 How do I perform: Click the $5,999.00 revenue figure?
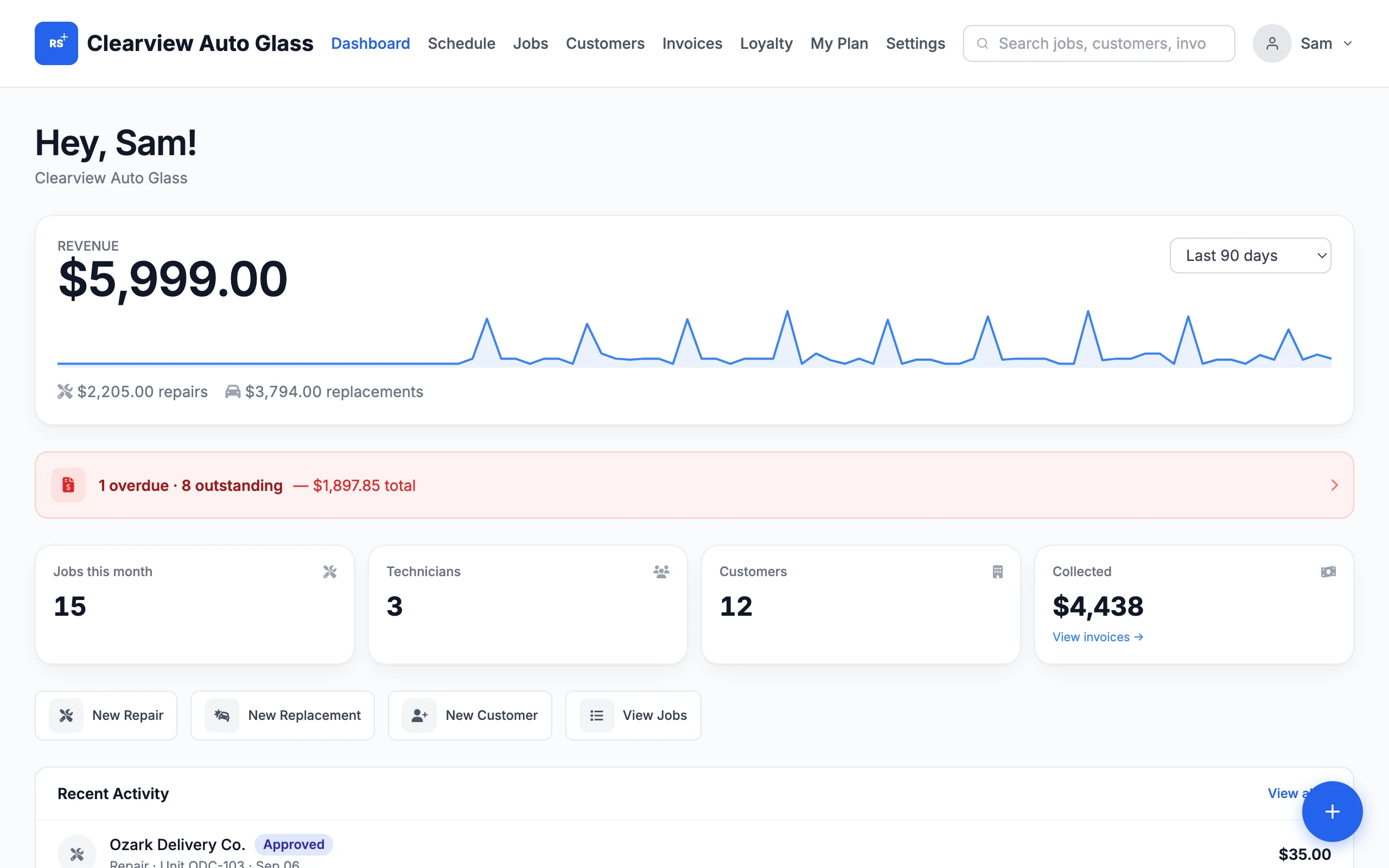[173, 279]
